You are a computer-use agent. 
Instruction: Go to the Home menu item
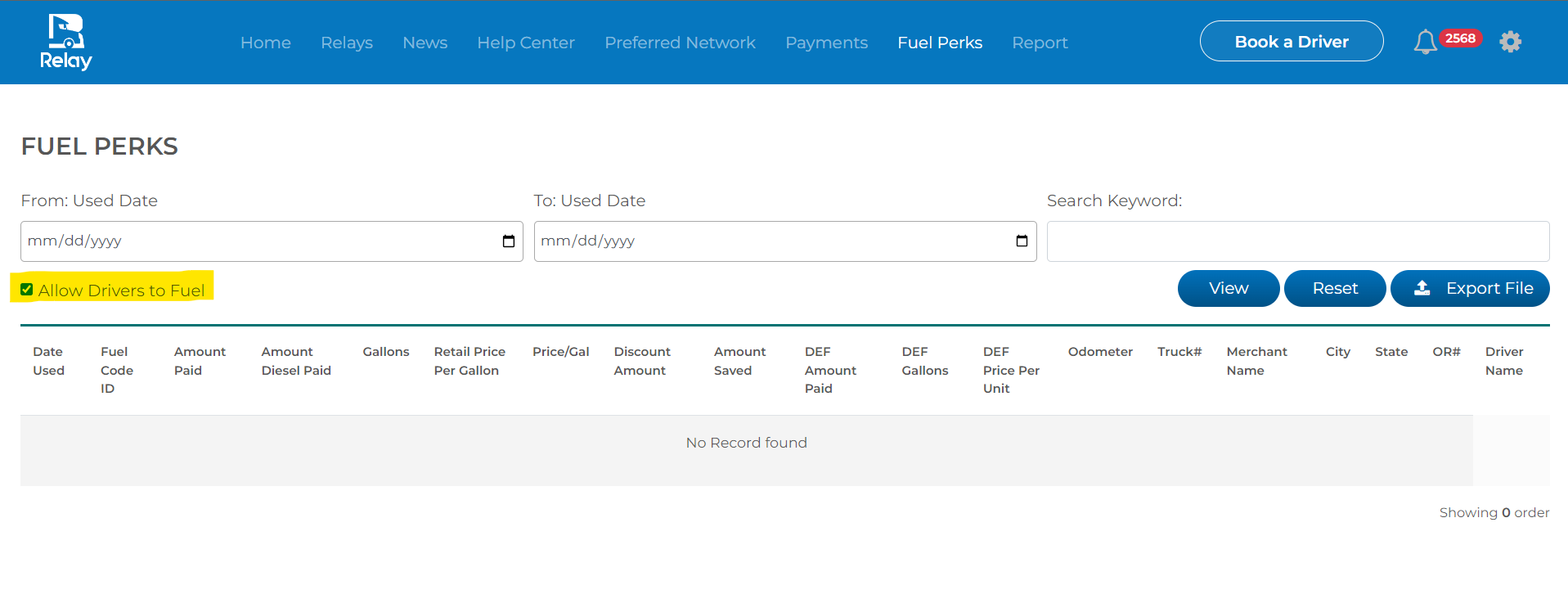(x=265, y=43)
